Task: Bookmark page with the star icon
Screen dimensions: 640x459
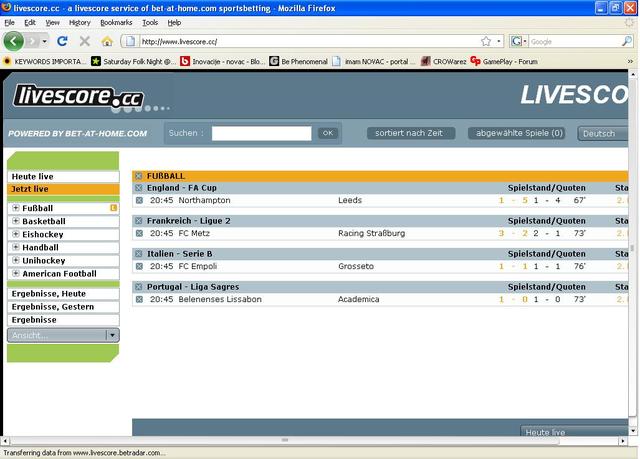Action: [486, 41]
